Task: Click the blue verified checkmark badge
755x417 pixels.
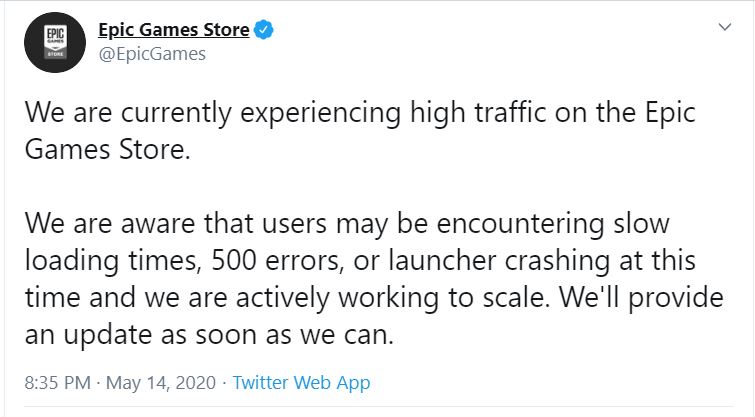Action: pyautogui.click(x=265, y=30)
